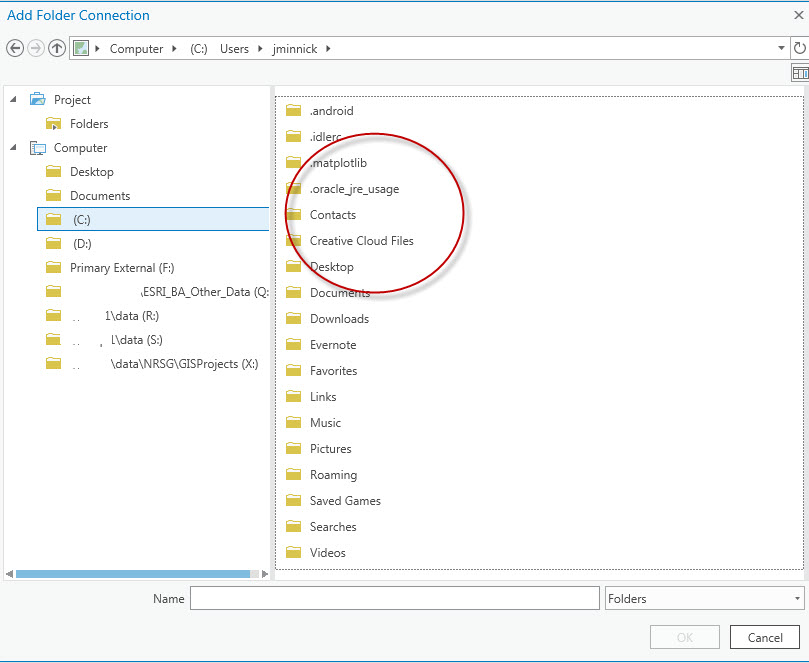The width and height of the screenshot is (809, 663).
Task: Navigate back using the back arrow icon
Action: pos(16,47)
